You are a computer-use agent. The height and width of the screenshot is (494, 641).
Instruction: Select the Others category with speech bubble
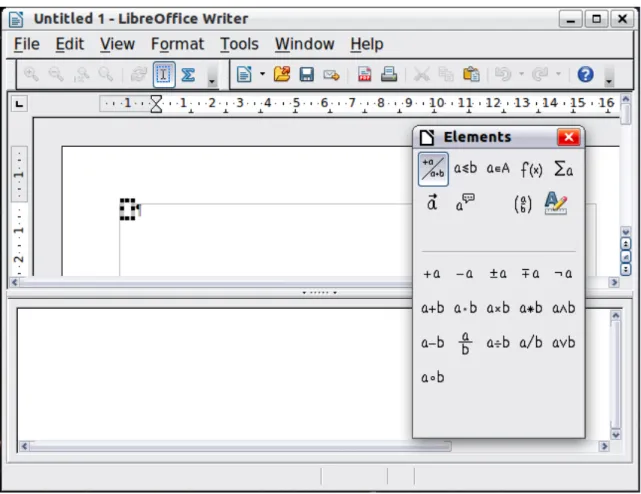465,203
